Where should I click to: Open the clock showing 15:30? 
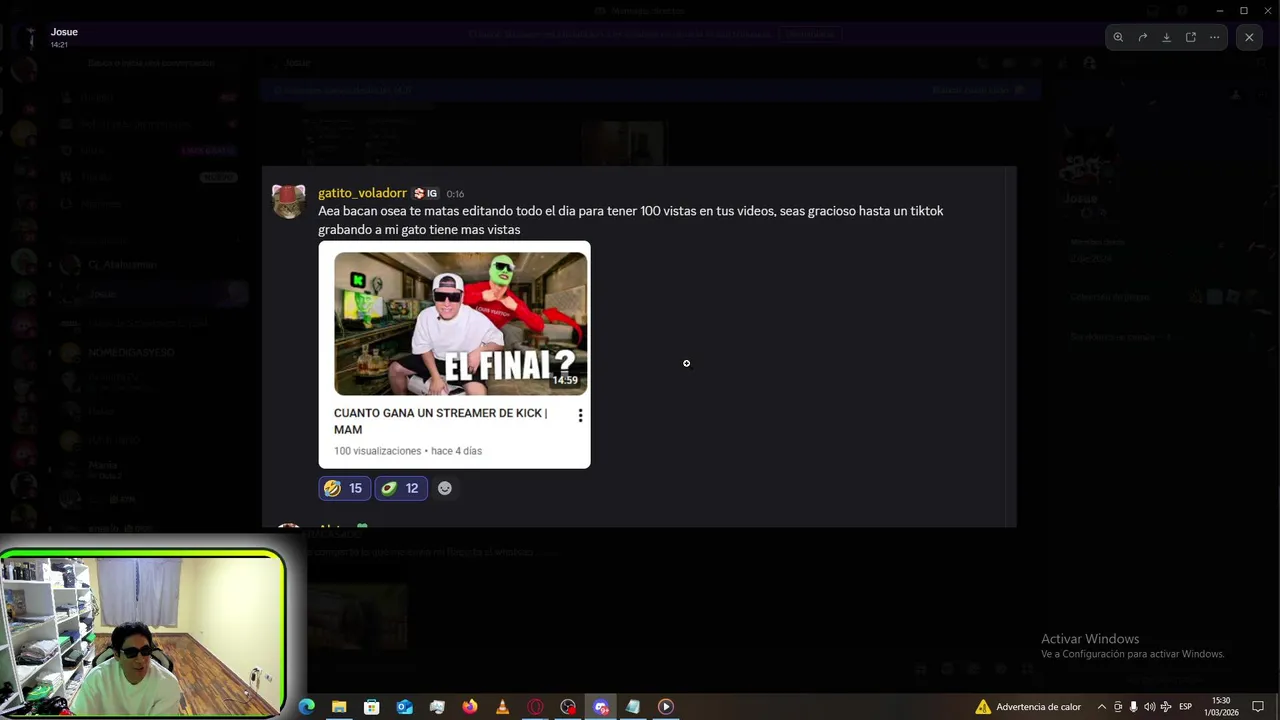(x=1221, y=707)
